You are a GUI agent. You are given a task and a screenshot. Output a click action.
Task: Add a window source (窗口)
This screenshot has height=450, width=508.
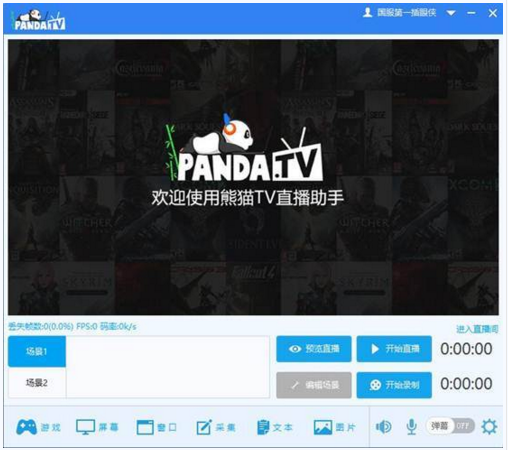[157, 427]
